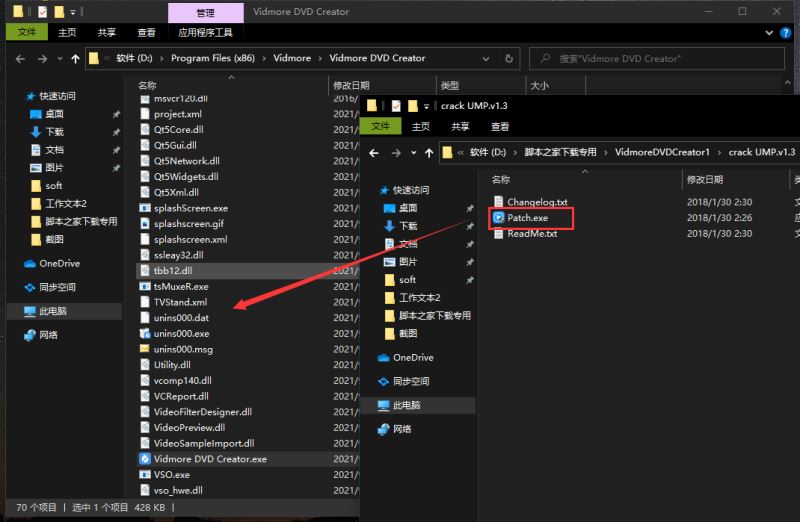Open recent locations dropdown in crack UMP window
The width and height of the screenshot is (800, 522).
pyautogui.click(x=413, y=153)
